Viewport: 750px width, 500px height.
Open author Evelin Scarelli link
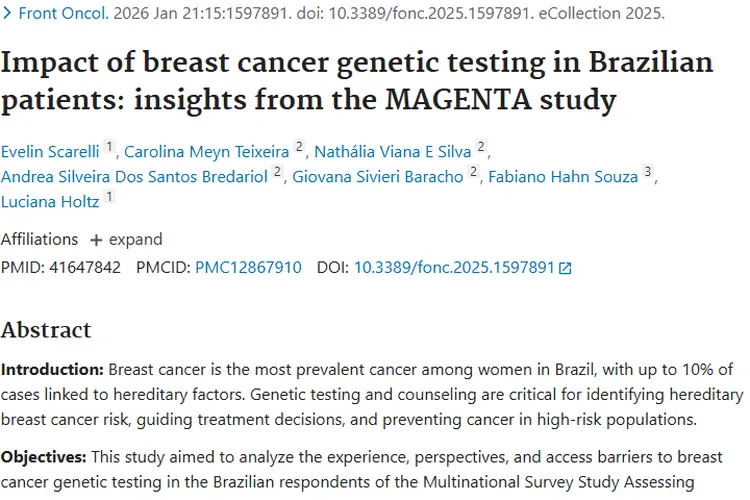click(50, 152)
